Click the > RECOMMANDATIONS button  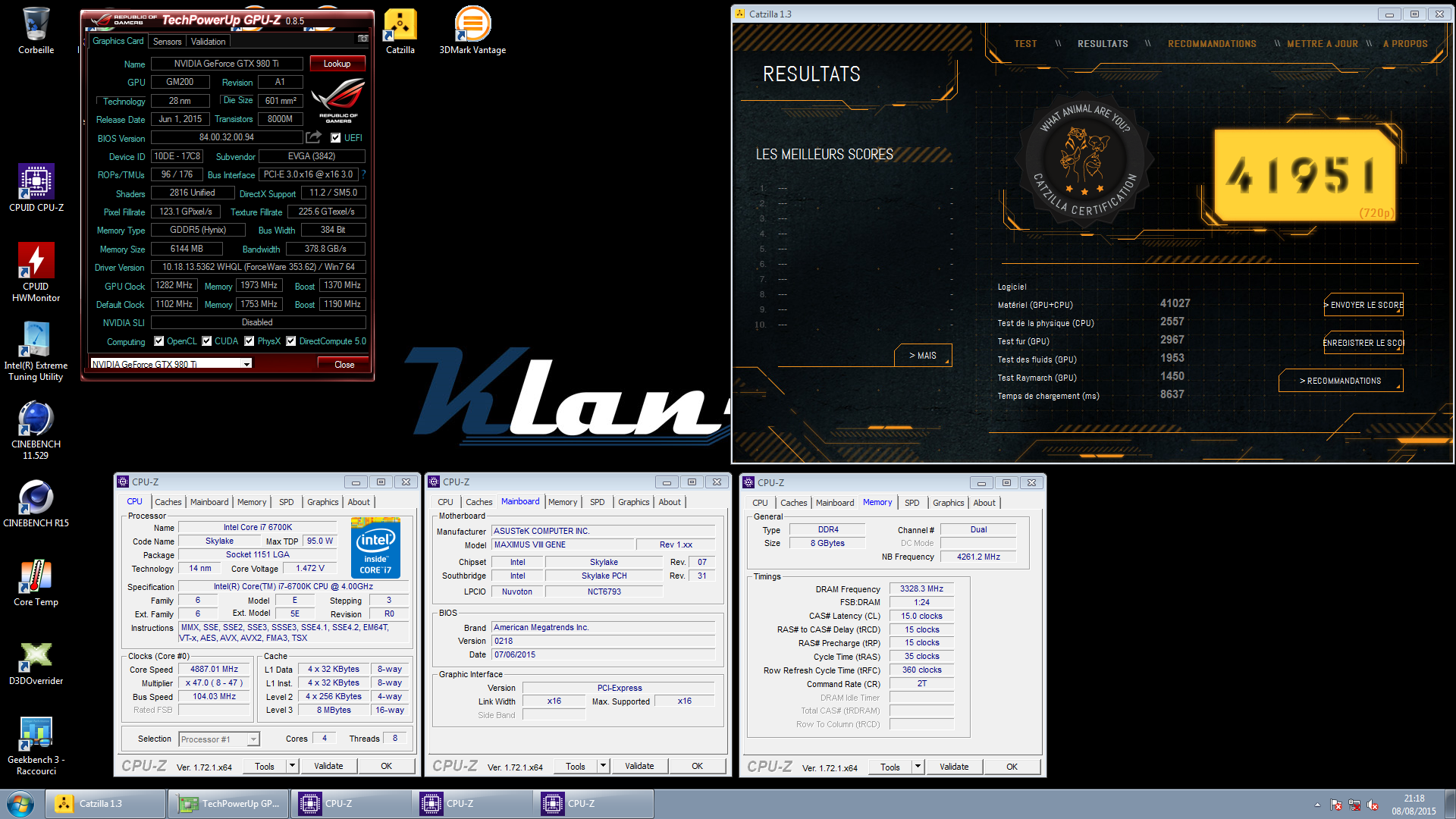tap(1341, 381)
